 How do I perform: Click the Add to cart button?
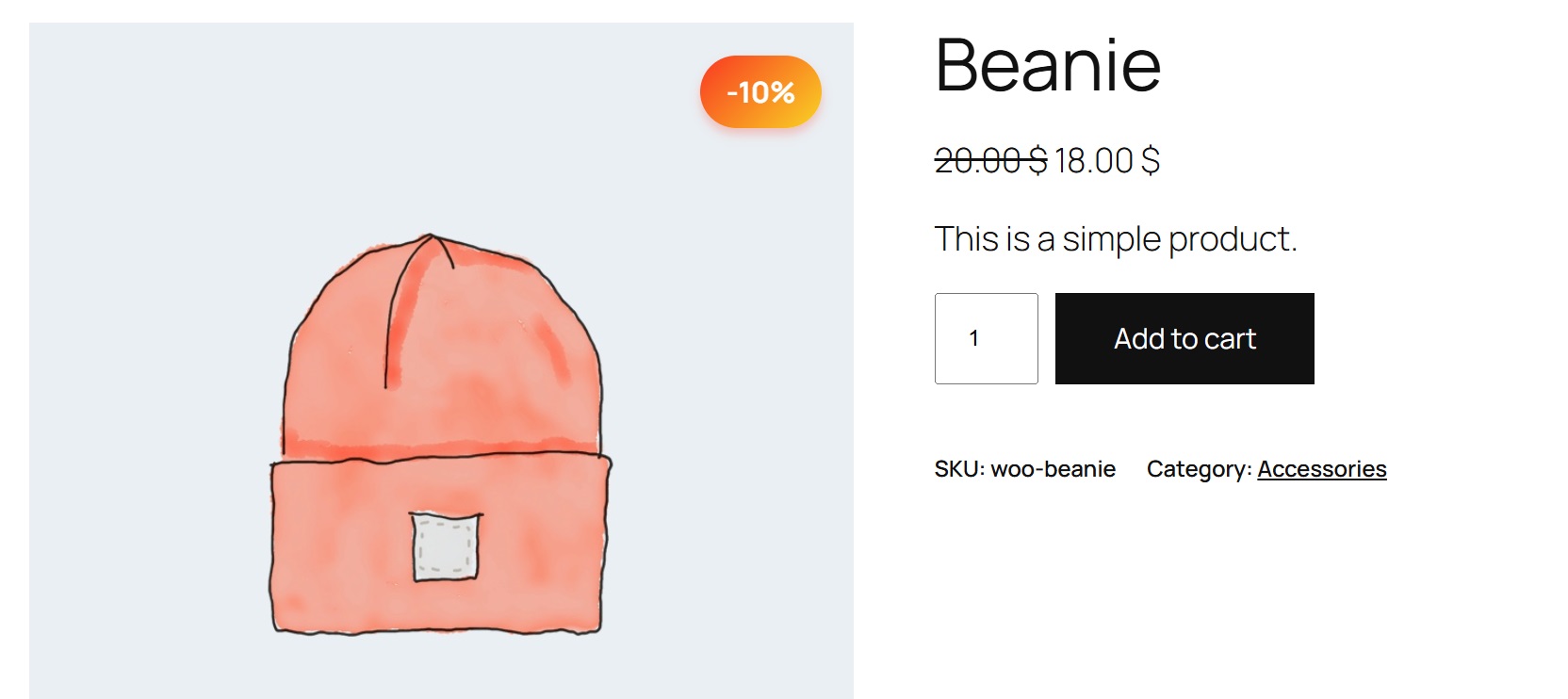(1184, 338)
